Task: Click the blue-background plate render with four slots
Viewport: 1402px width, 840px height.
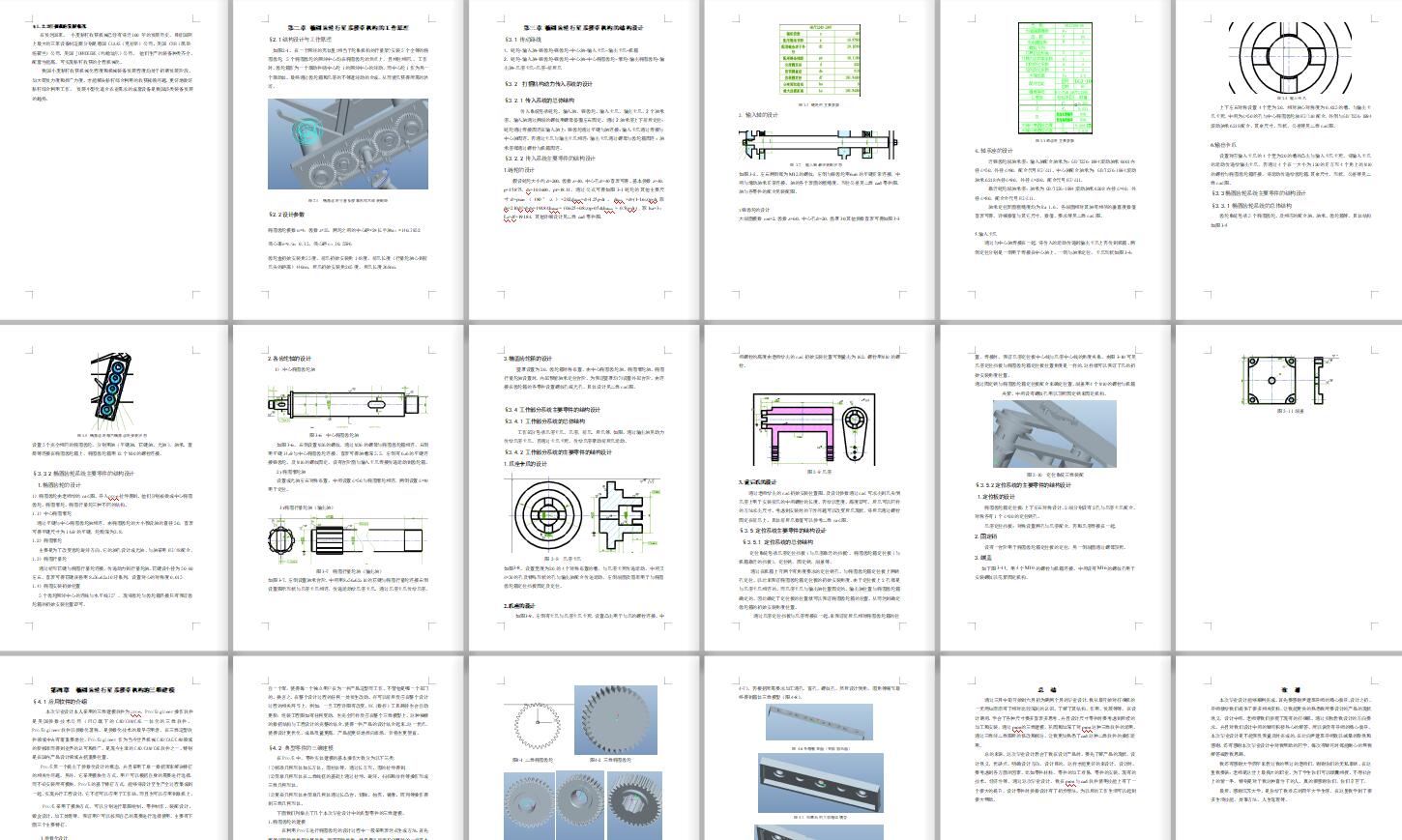Action: tap(821, 783)
